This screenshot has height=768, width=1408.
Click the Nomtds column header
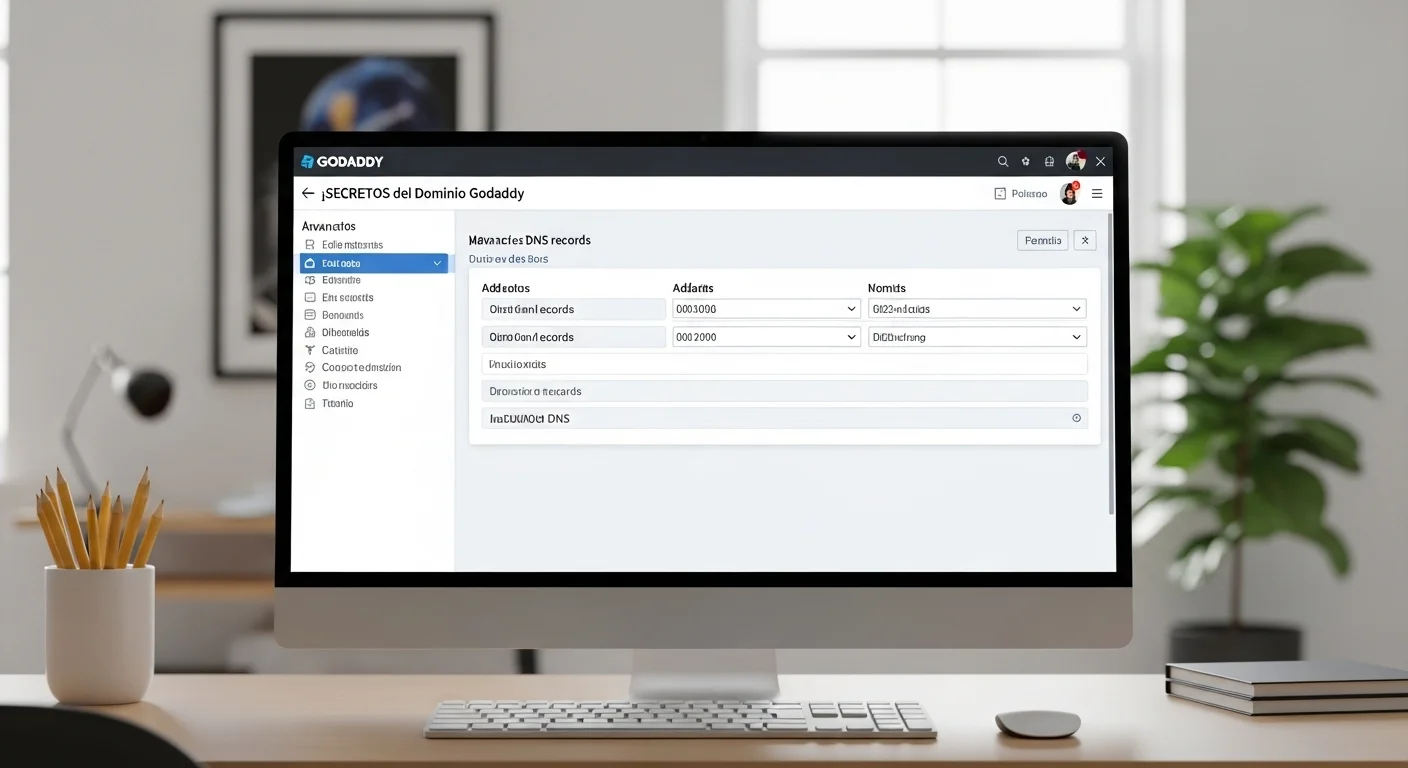[886, 288]
